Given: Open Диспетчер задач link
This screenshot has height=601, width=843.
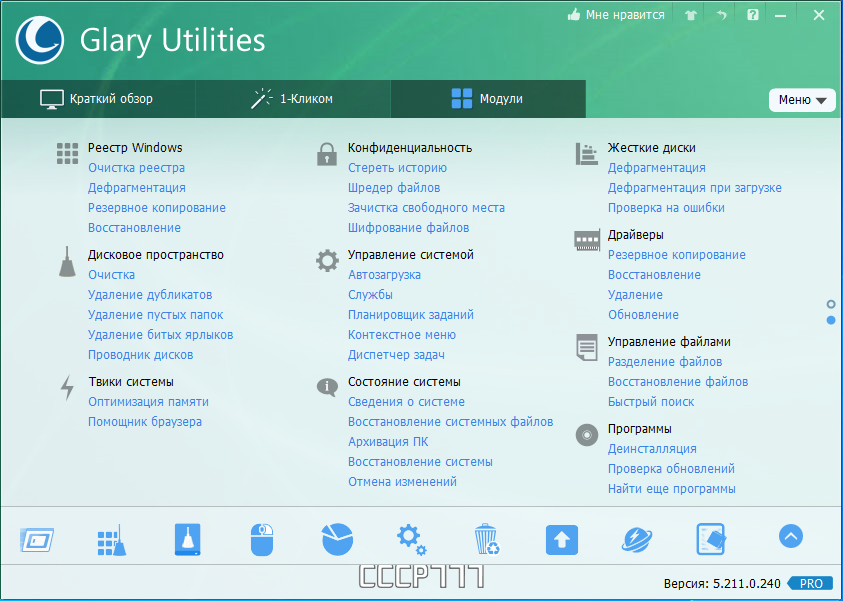Looking at the screenshot, I should point(396,355).
